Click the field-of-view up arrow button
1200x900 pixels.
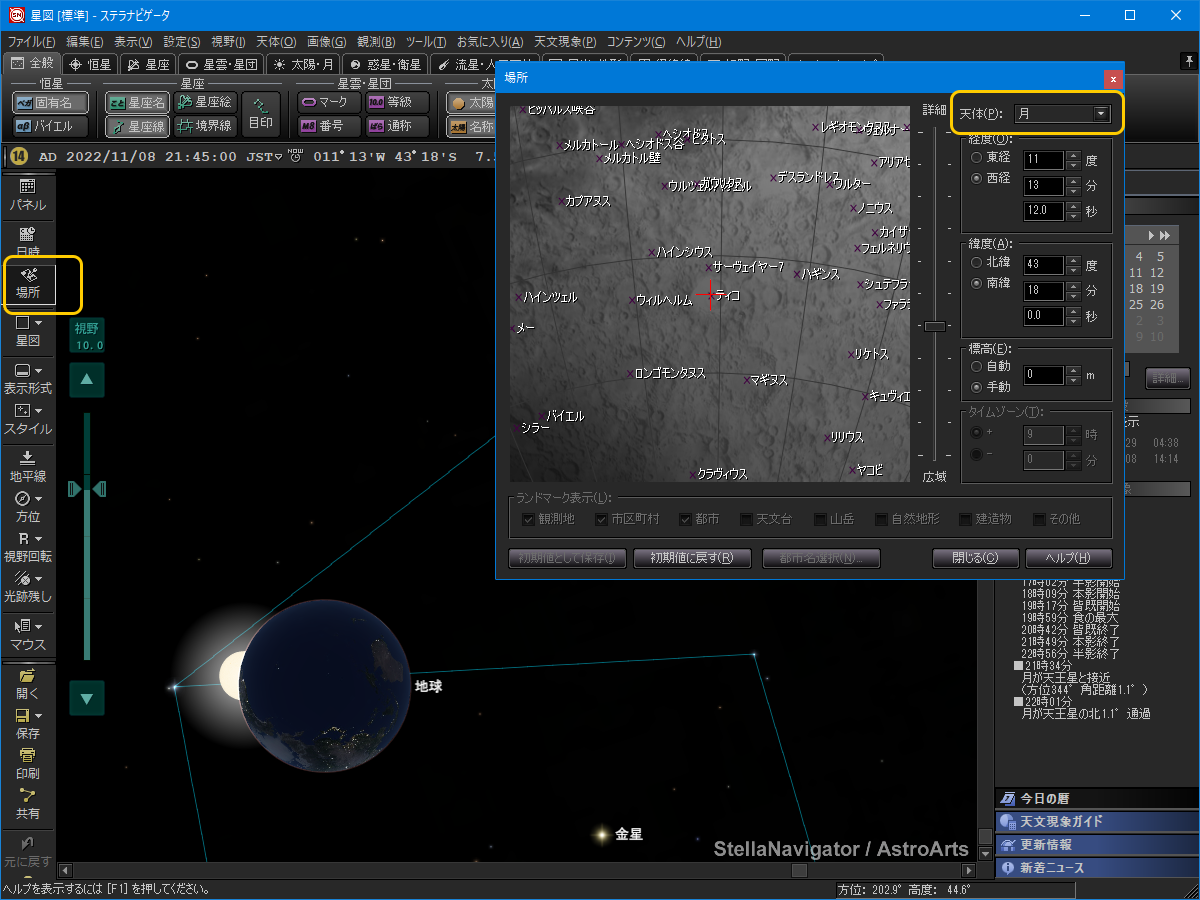coord(87,379)
